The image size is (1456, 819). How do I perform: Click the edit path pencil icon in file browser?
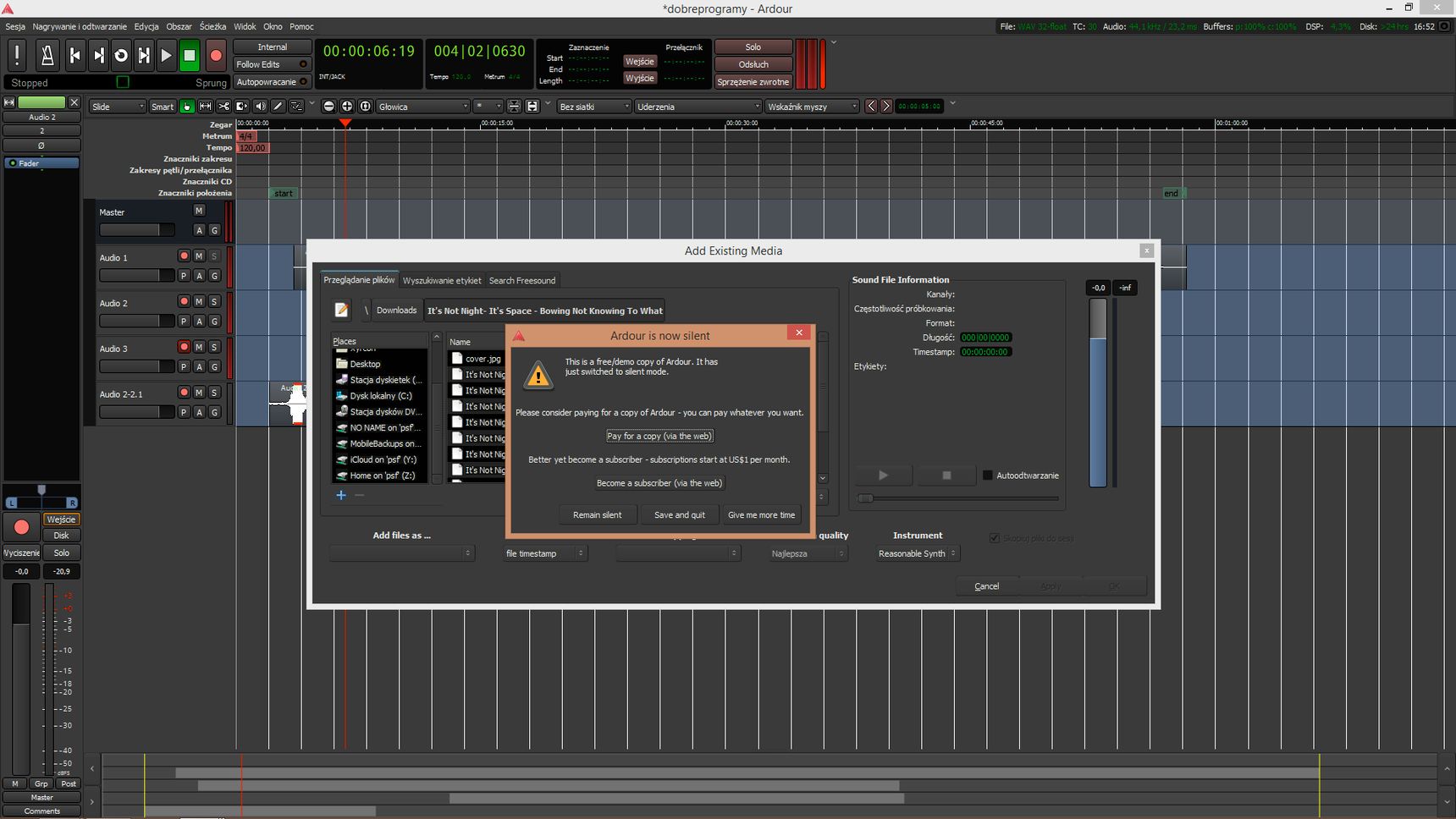tap(341, 310)
